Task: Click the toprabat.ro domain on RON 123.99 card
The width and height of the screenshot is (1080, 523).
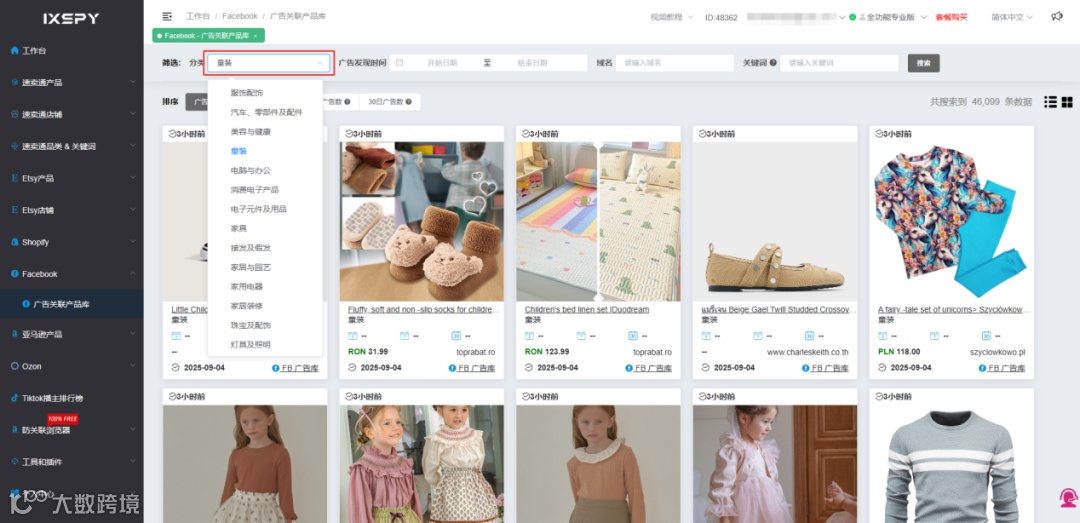Action: point(652,351)
